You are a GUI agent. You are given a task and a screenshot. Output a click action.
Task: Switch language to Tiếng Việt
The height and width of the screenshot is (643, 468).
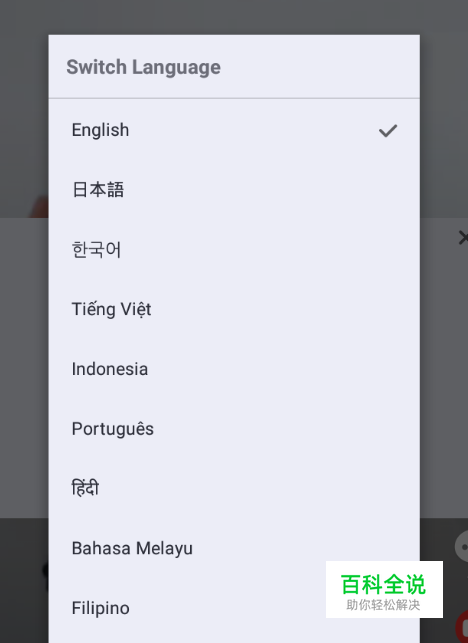click(x=234, y=309)
